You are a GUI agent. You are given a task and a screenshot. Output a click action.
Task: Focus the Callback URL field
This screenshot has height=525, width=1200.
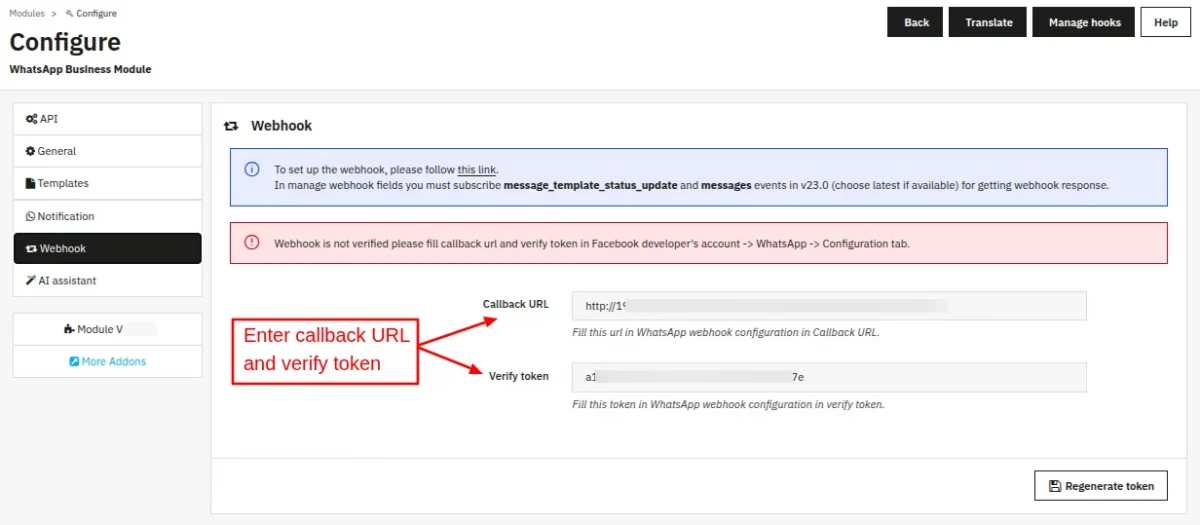829,306
